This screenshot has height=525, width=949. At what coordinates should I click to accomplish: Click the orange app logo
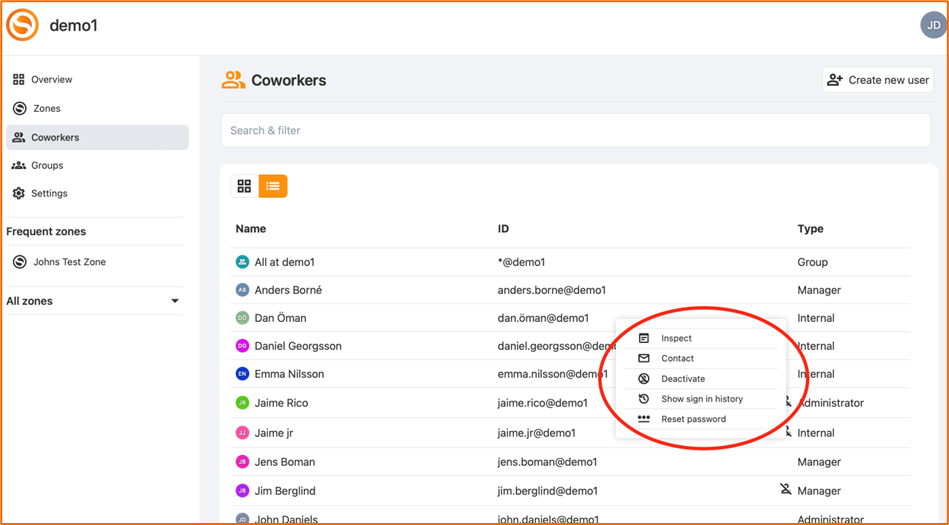tap(23, 25)
